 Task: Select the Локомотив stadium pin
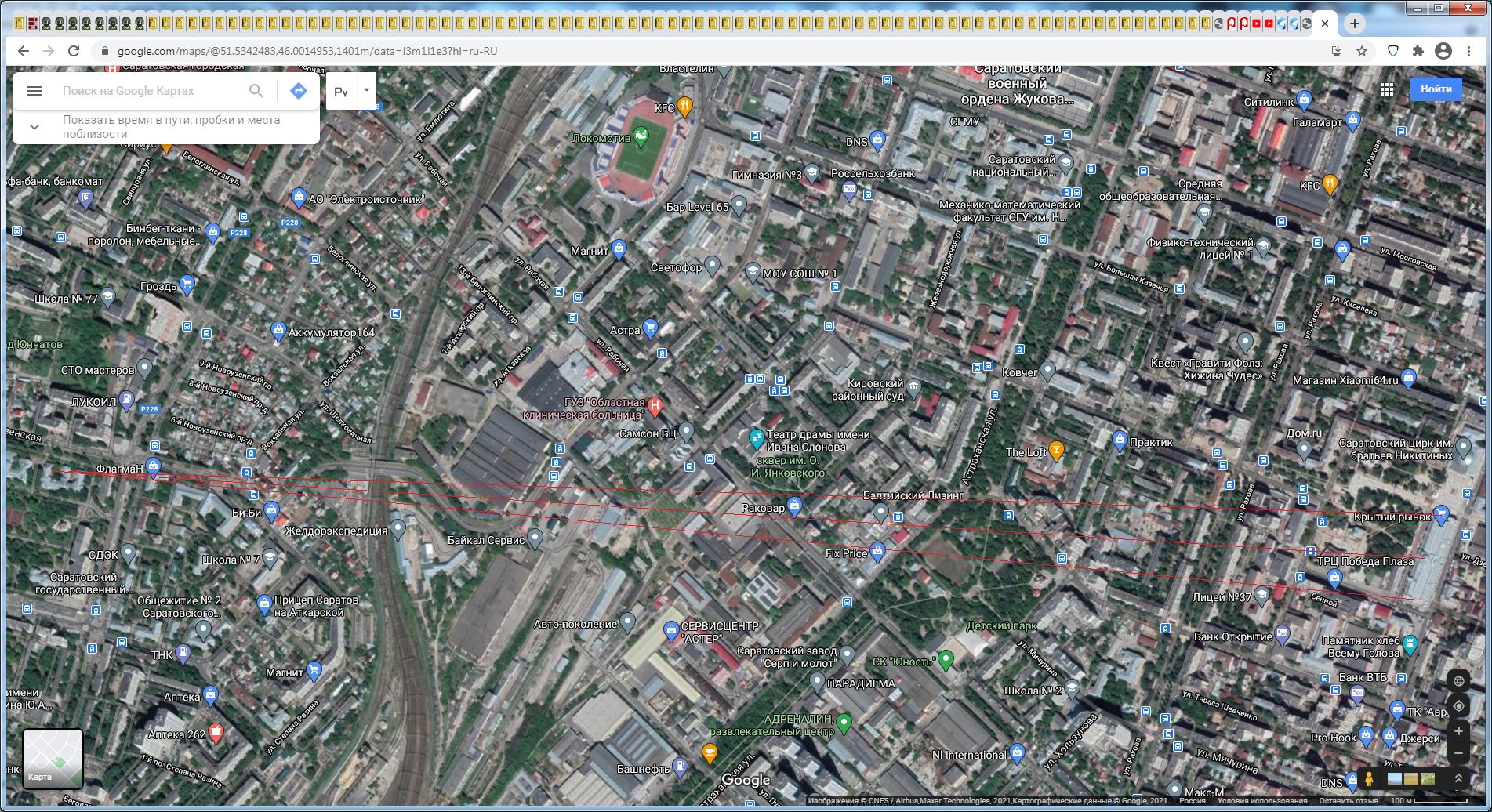[x=641, y=136]
